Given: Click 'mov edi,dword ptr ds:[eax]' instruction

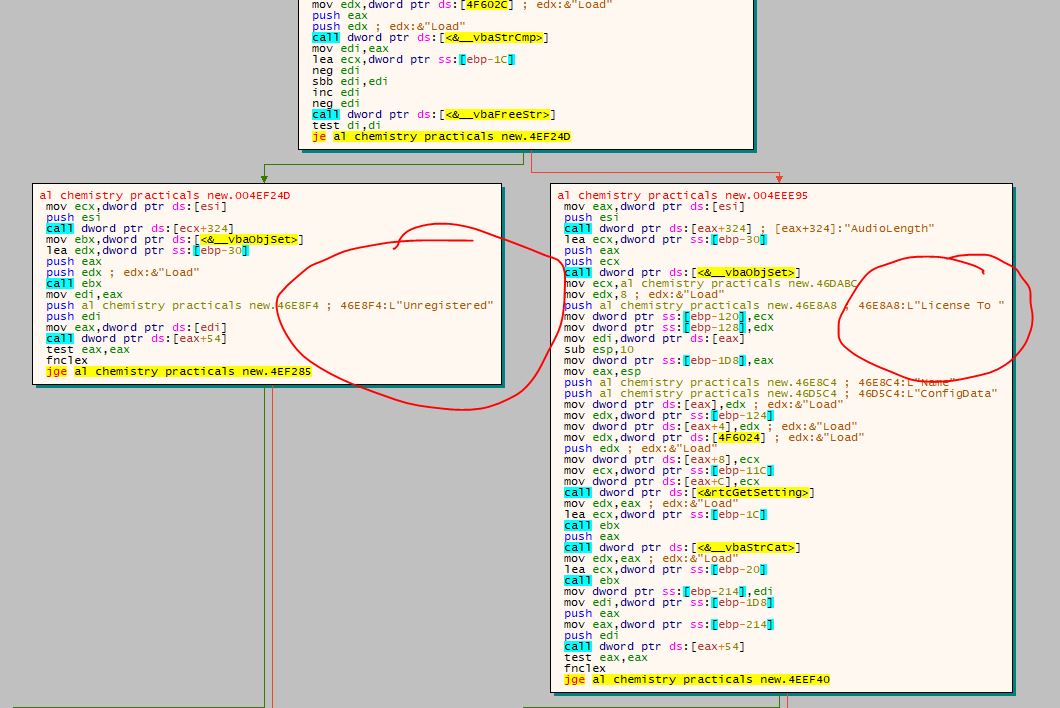Looking at the screenshot, I should tap(654, 338).
